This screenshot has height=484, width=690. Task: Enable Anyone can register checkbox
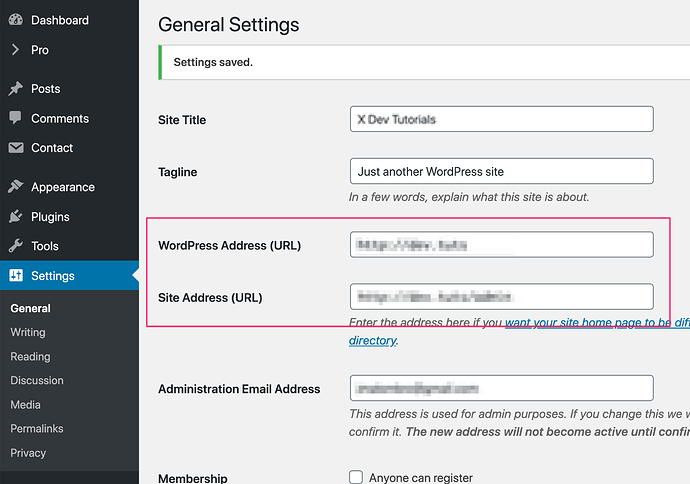pos(356,477)
